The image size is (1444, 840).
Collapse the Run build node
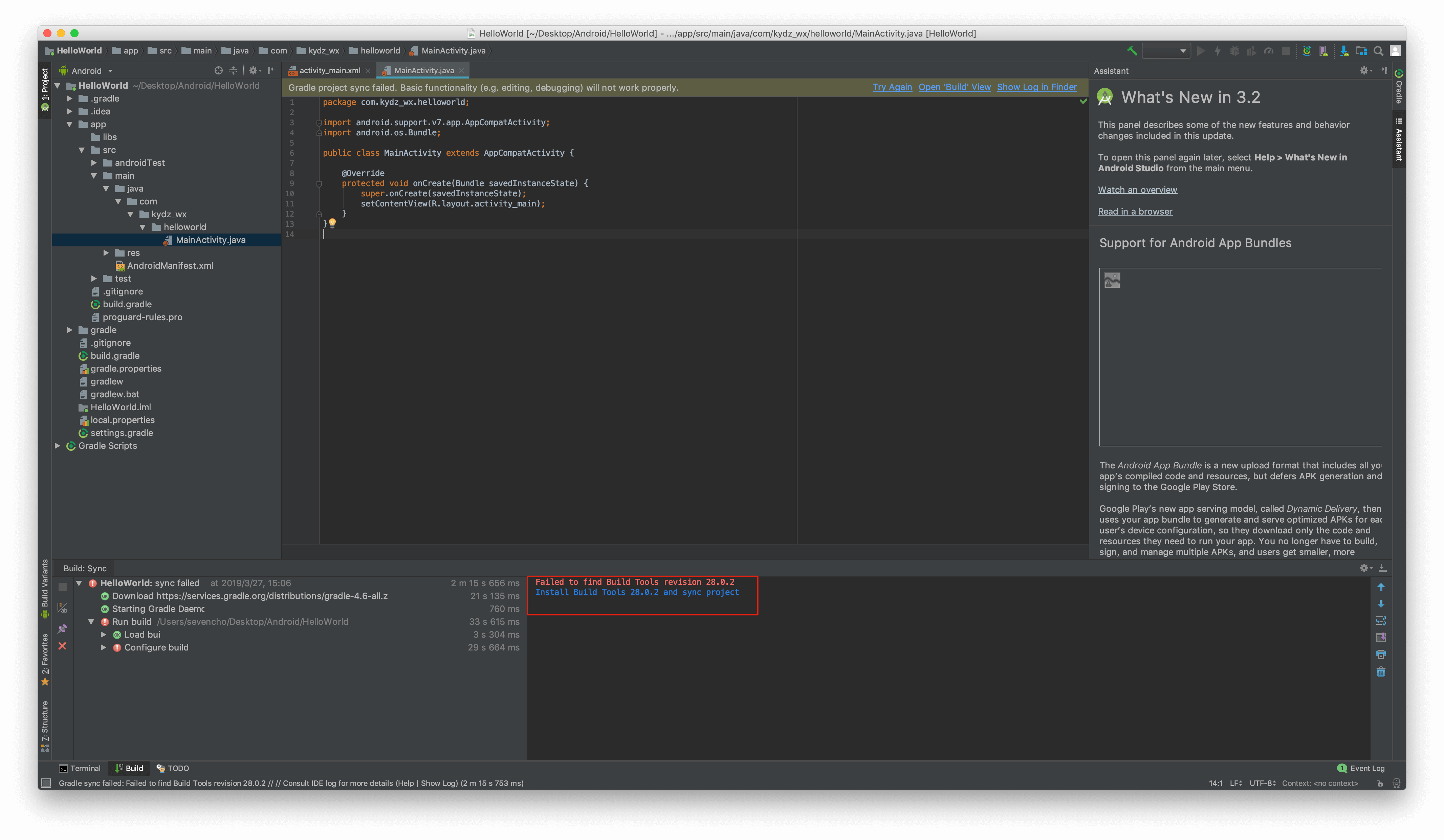pyautogui.click(x=91, y=622)
